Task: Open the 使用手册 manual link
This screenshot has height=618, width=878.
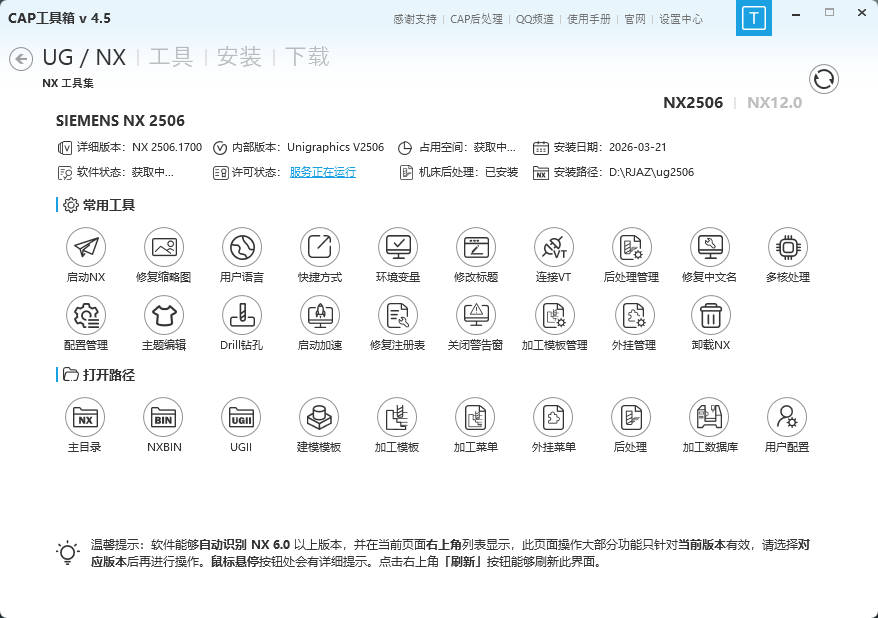Action: pyautogui.click(x=589, y=19)
